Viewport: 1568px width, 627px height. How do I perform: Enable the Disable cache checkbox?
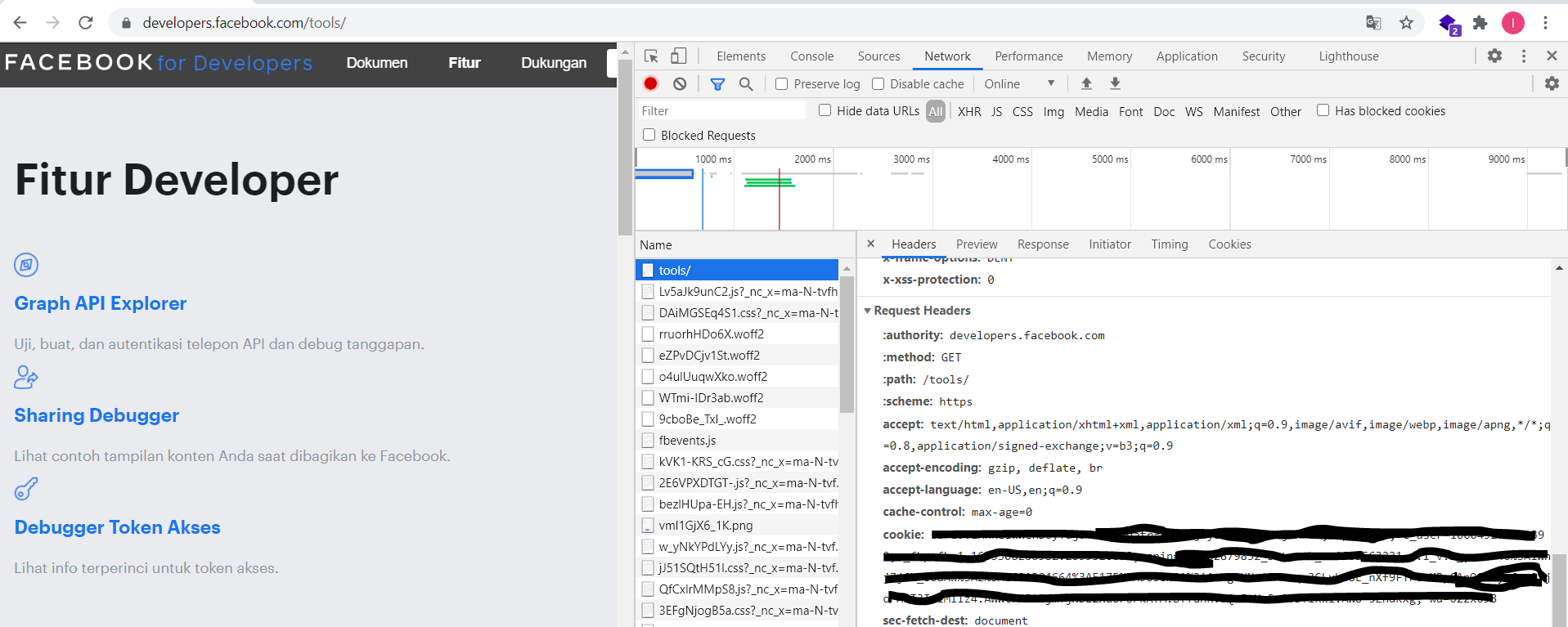point(878,83)
